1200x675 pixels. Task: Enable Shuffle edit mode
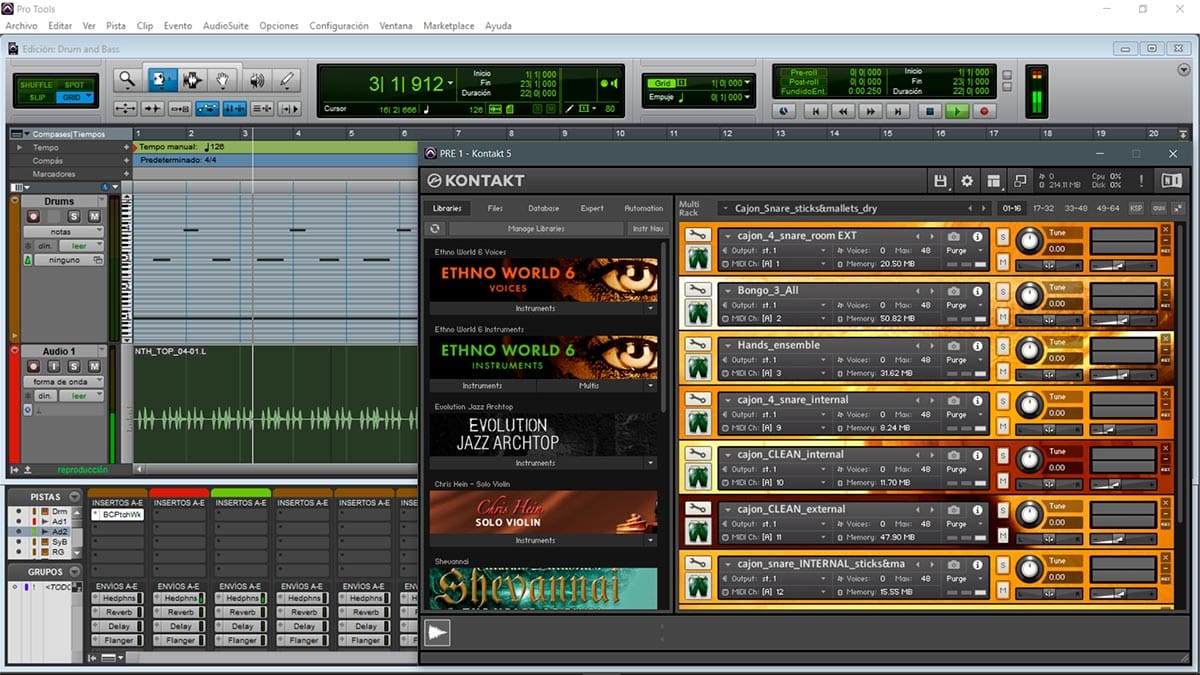[x=37, y=85]
